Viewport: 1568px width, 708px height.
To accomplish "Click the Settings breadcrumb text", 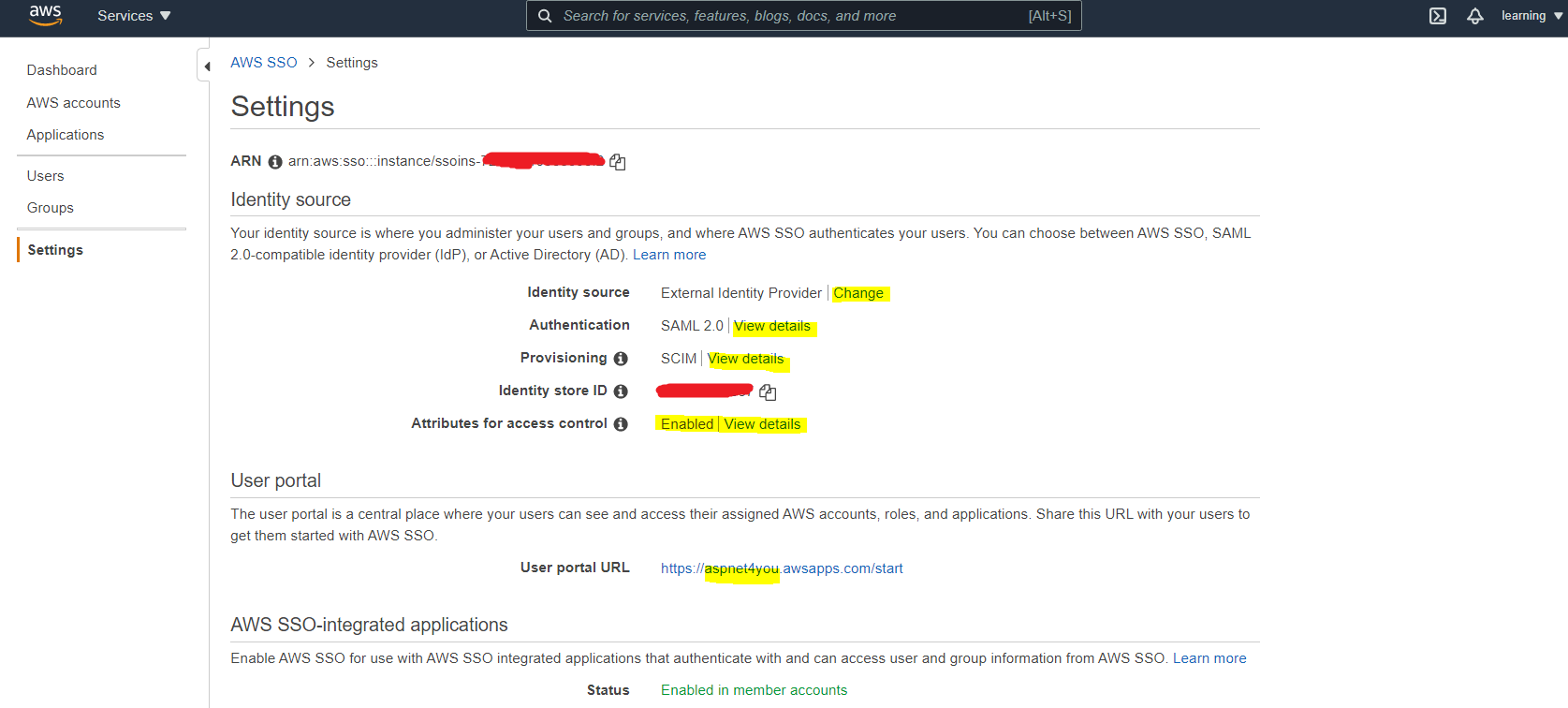I will pos(352,63).
